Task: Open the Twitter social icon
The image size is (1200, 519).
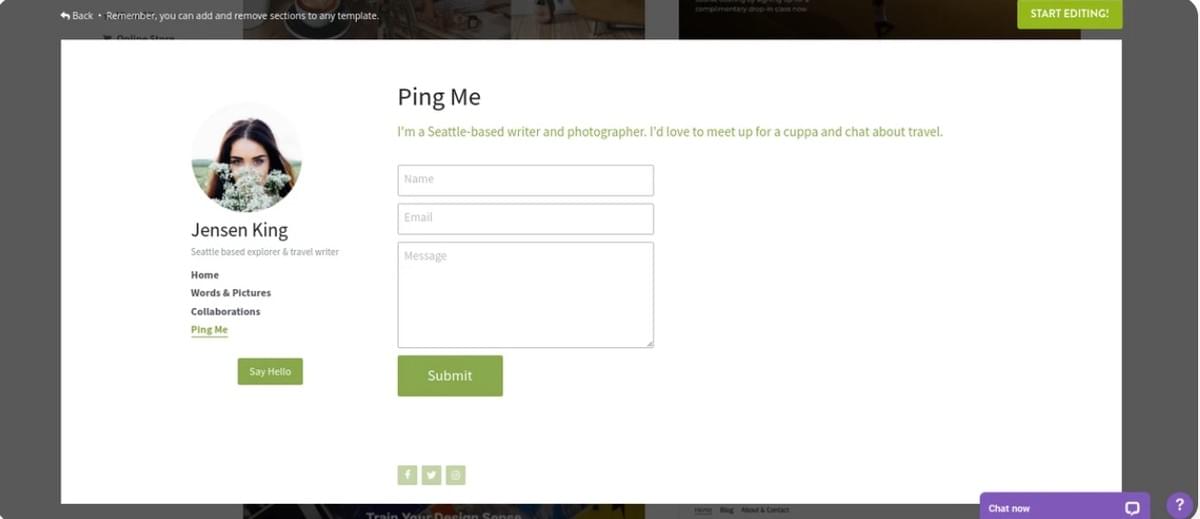Action: click(x=431, y=475)
